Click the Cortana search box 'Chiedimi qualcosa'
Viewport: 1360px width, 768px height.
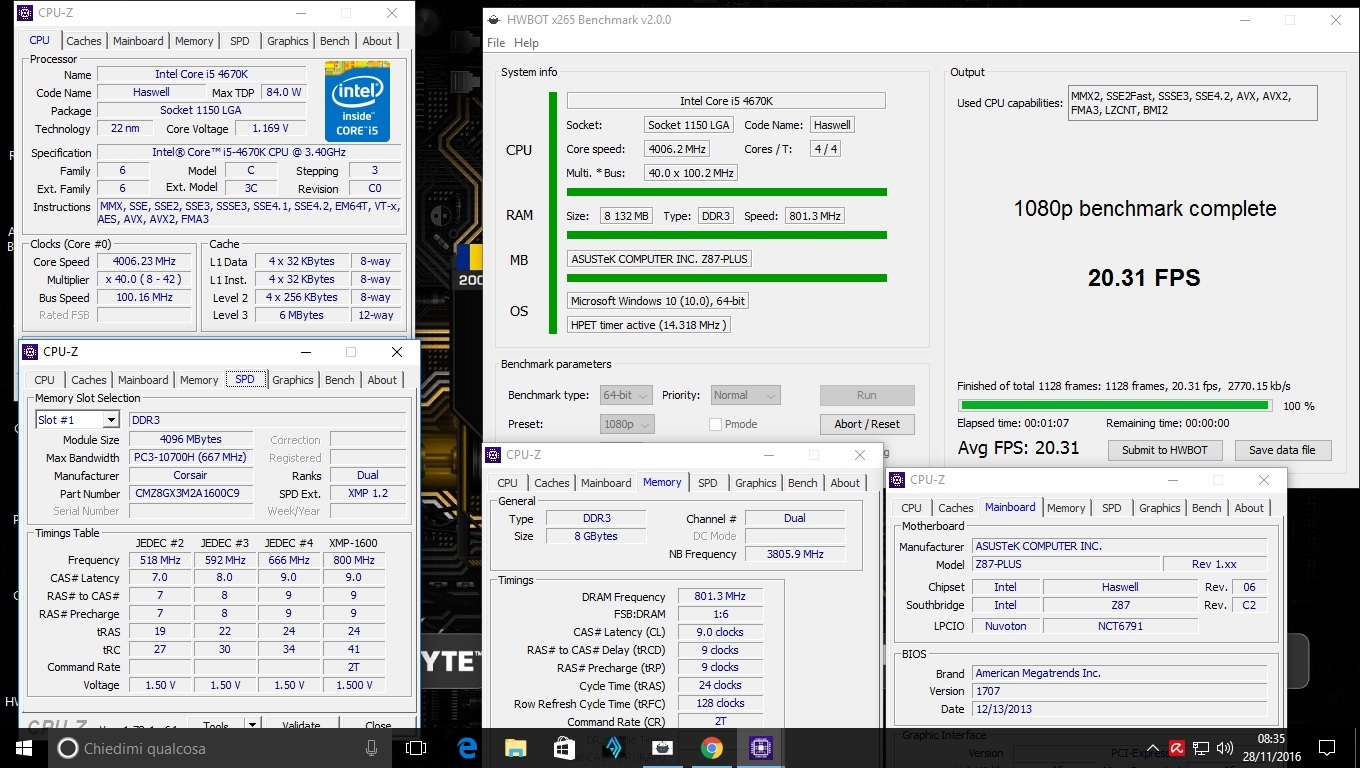click(215, 748)
